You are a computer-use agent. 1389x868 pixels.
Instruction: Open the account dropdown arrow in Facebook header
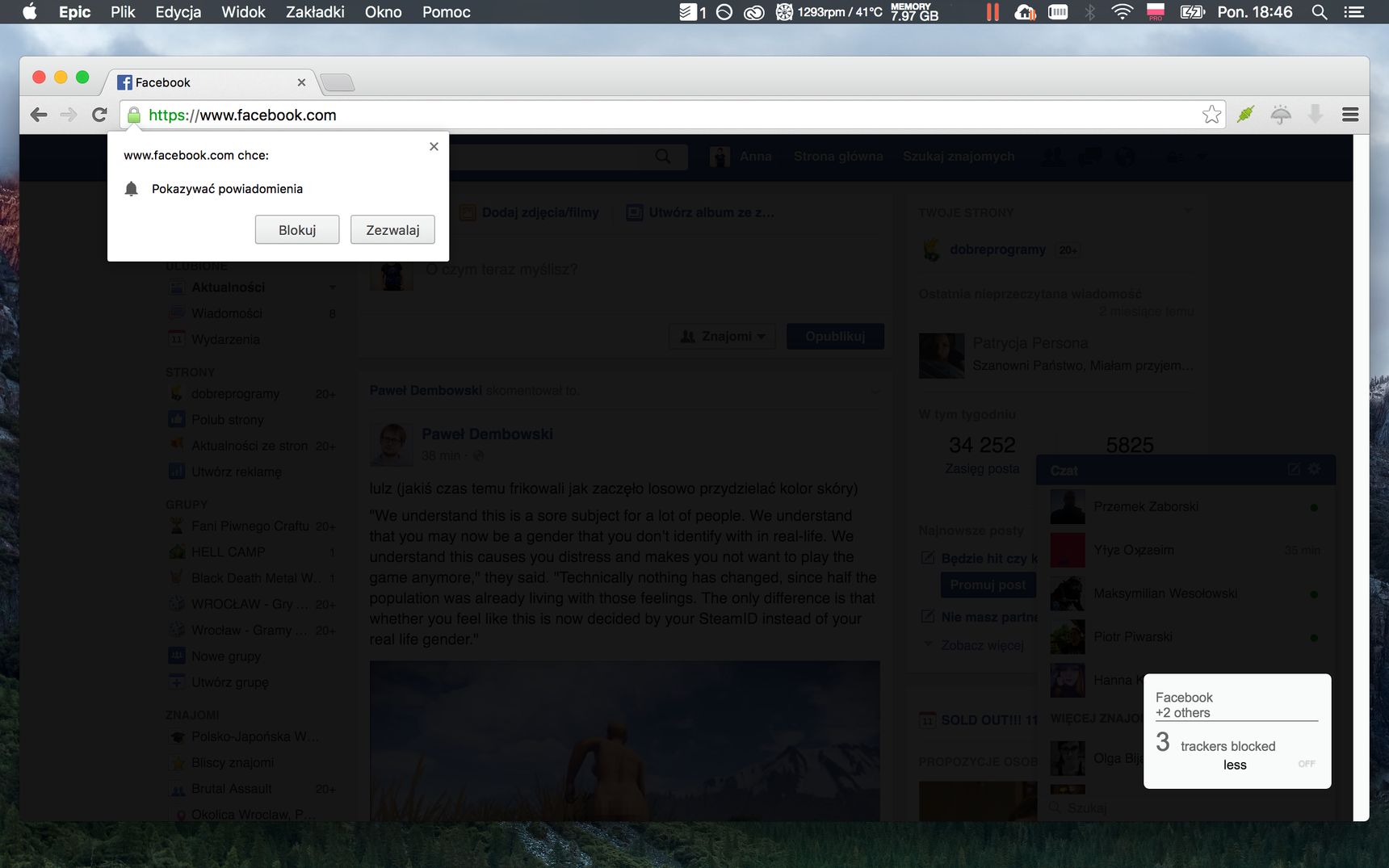pyautogui.click(x=1202, y=157)
